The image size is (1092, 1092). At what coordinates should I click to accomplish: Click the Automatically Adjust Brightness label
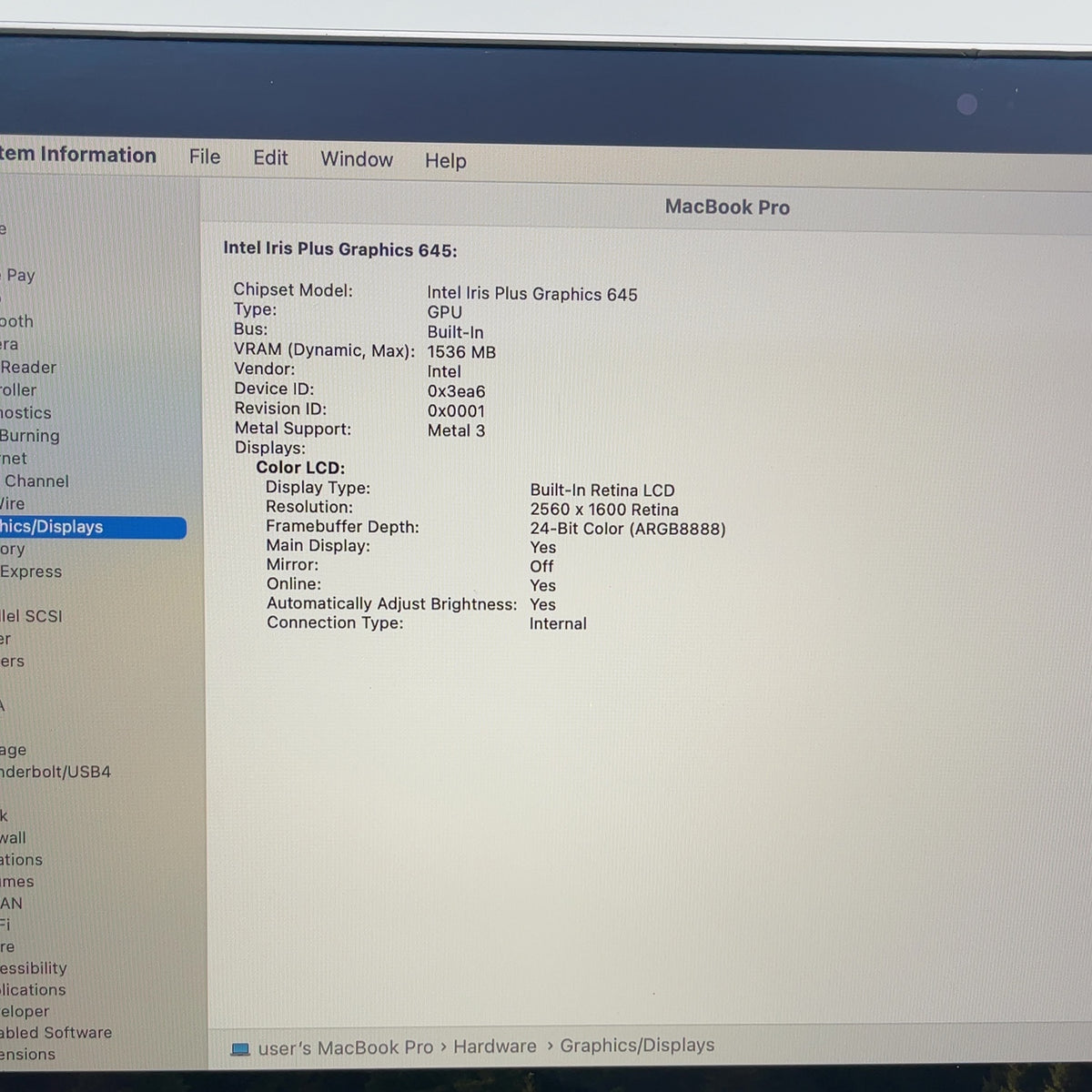tap(392, 604)
